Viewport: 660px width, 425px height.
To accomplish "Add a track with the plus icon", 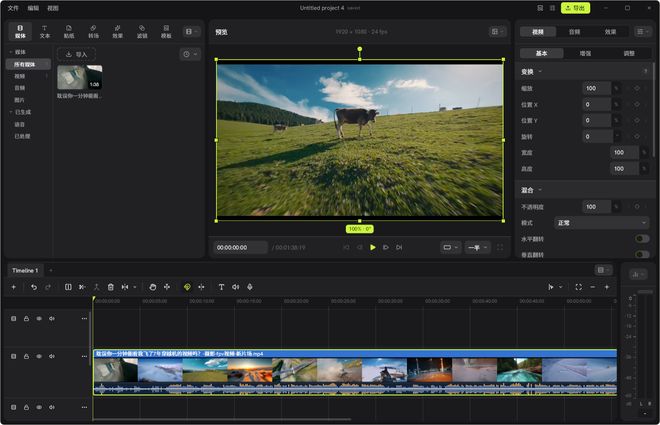I will click(x=13, y=287).
